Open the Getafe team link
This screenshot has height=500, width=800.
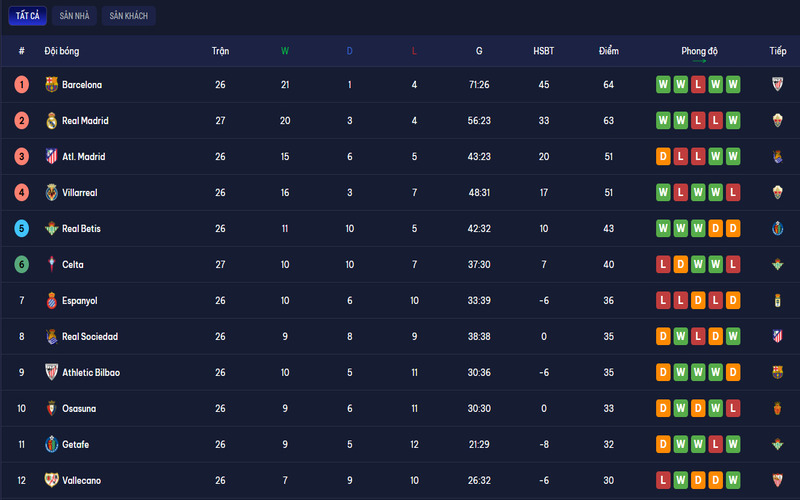(75, 445)
